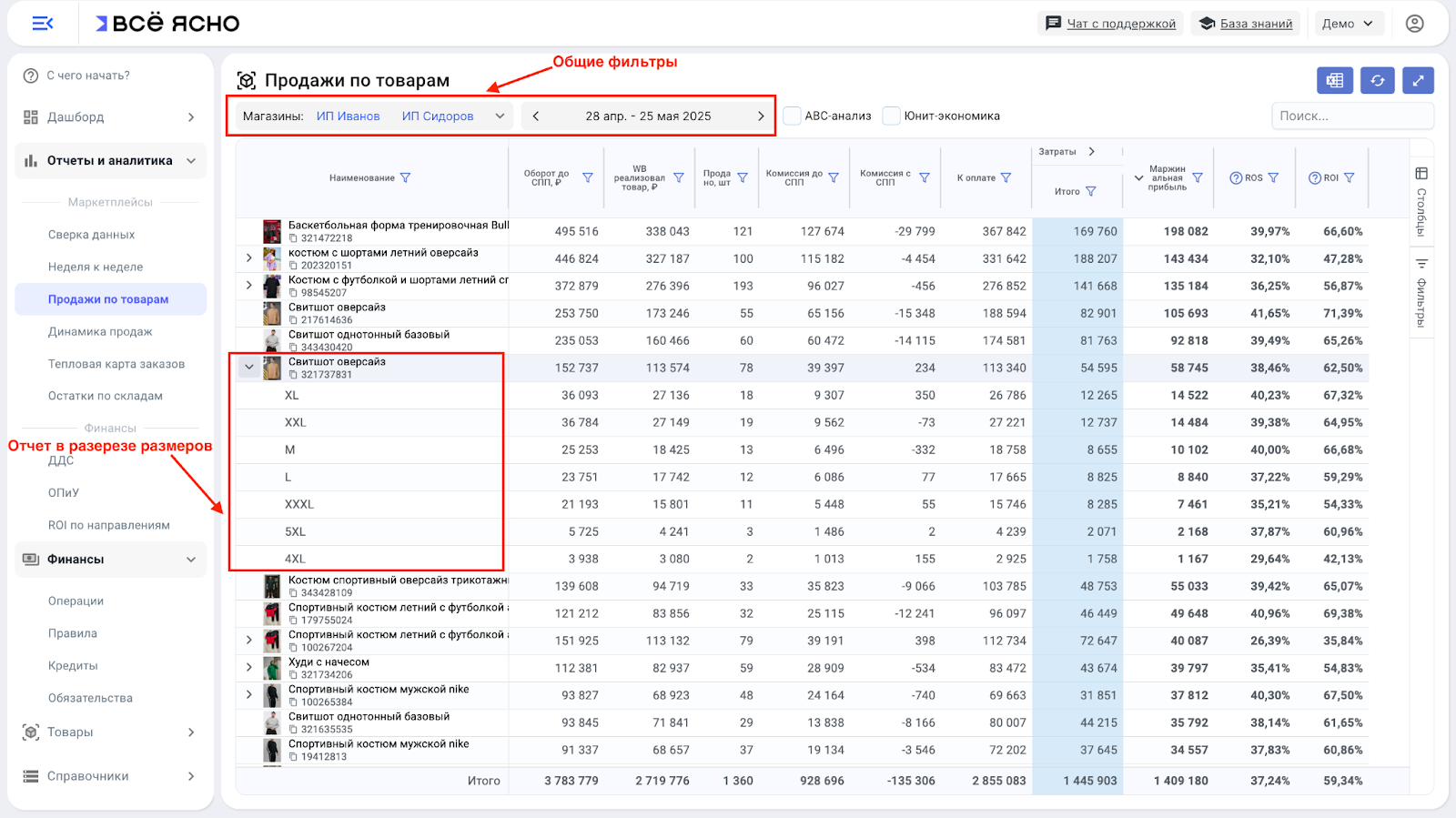Expand the Худи с начесом row
The width and height of the screenshot is (1456, 818).
point(248,668)
